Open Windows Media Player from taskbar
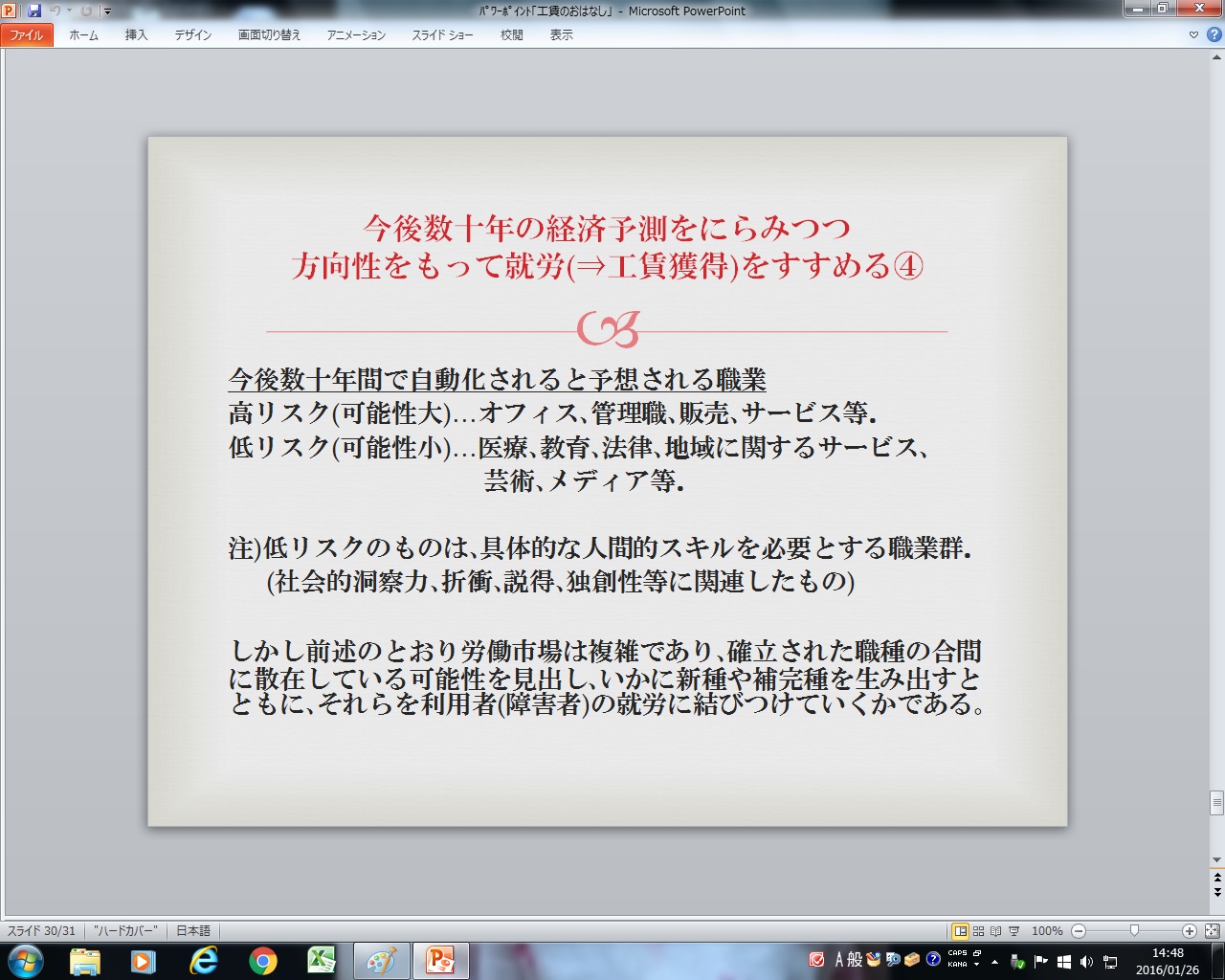The height and width of the screenshot is (980, 1225). pos(144,960)
